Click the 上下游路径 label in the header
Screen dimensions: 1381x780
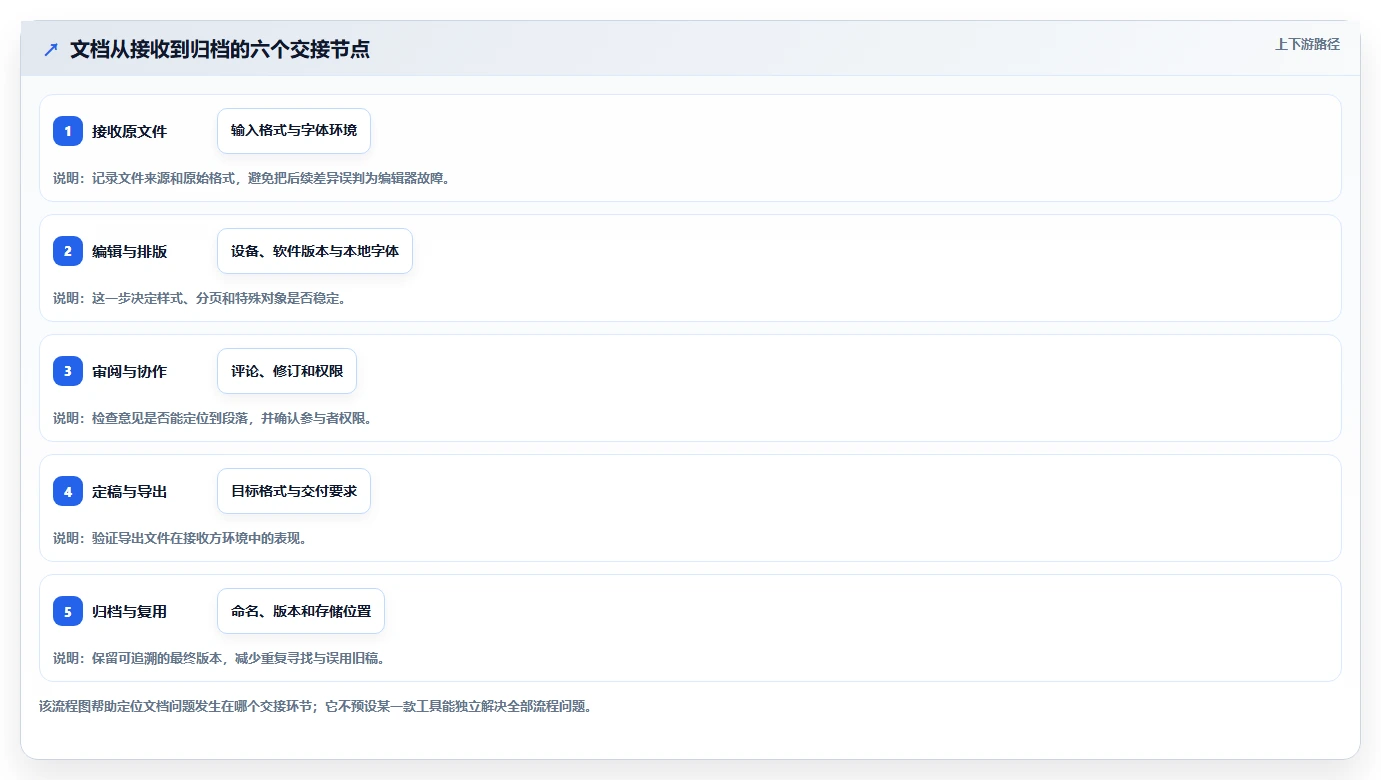pos(1307,44)
